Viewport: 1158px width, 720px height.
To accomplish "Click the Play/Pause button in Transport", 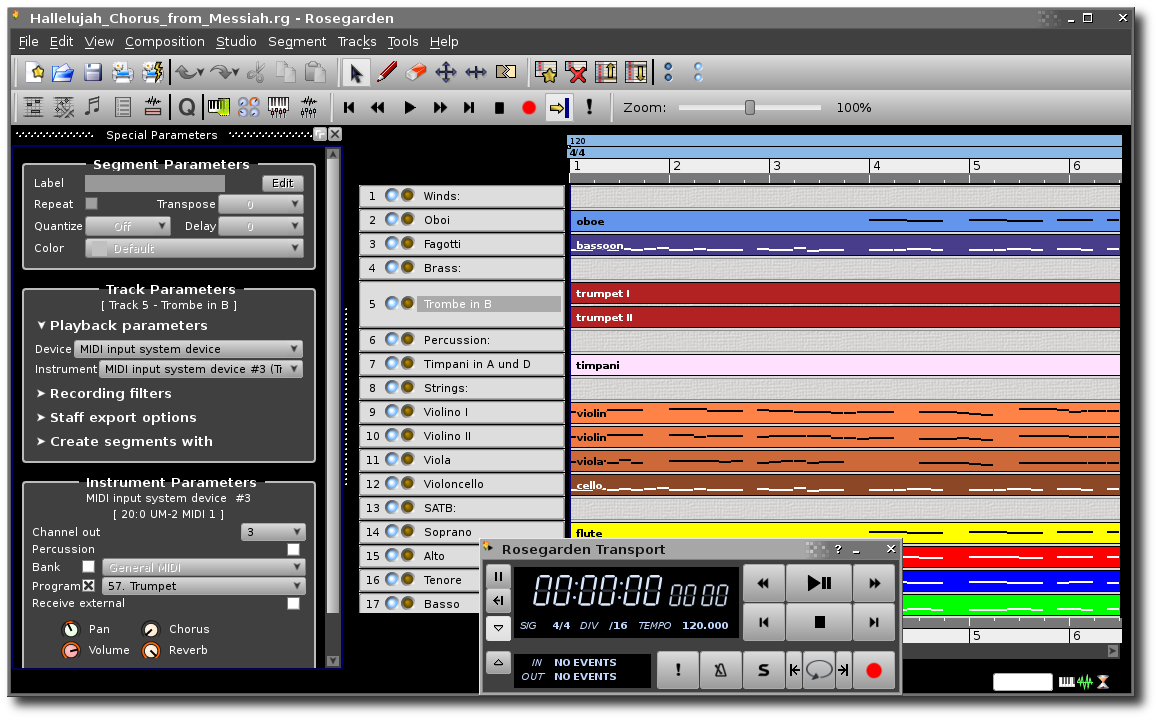I will point(819,582).
